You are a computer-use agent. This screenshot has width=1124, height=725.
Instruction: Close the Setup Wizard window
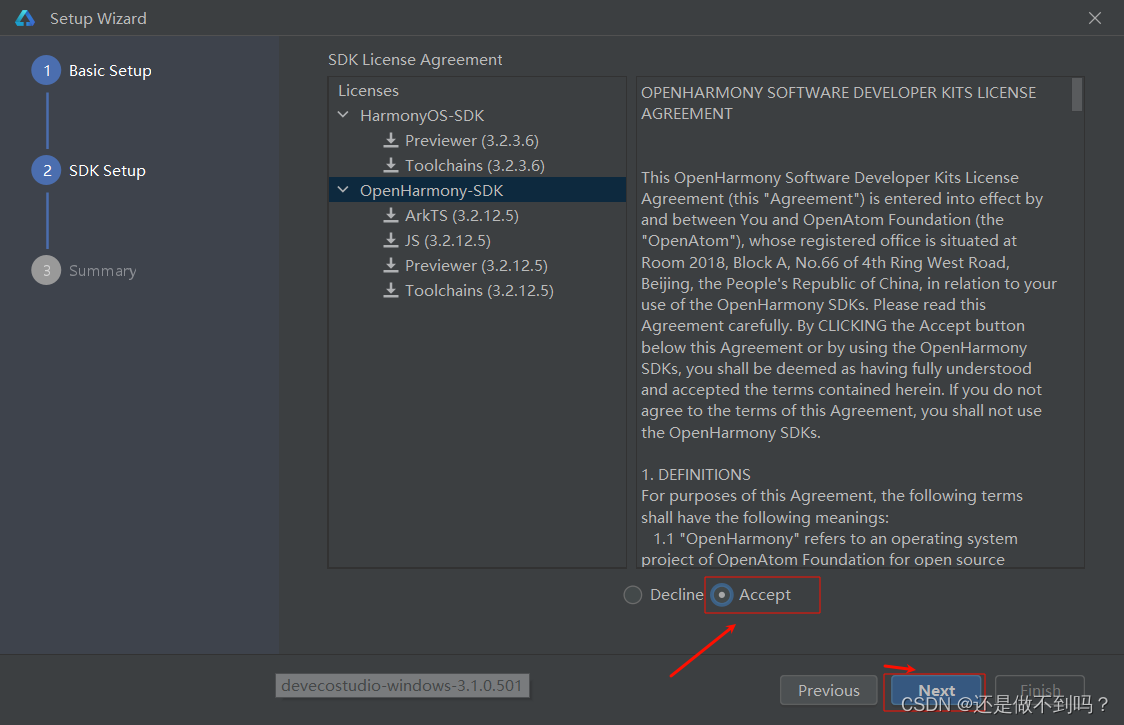tap(1095, 19)
